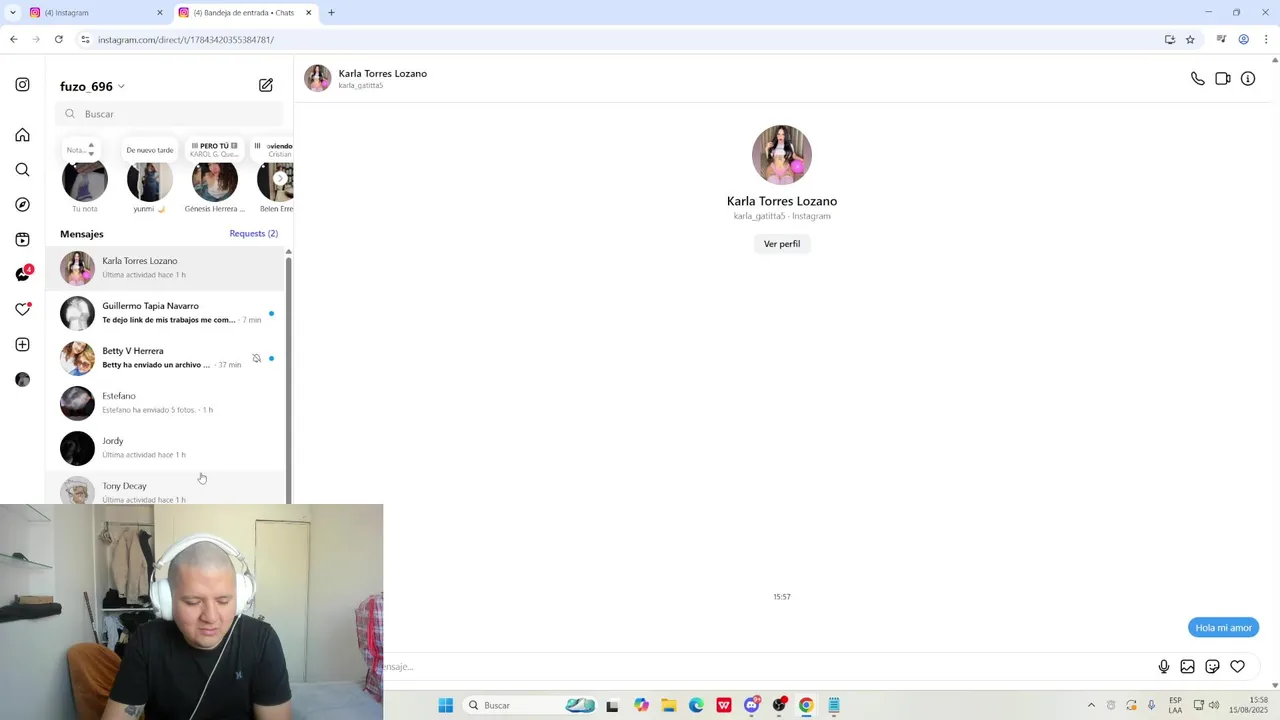
Task: Start a new message with compose icon
Action: pos(266,86)
